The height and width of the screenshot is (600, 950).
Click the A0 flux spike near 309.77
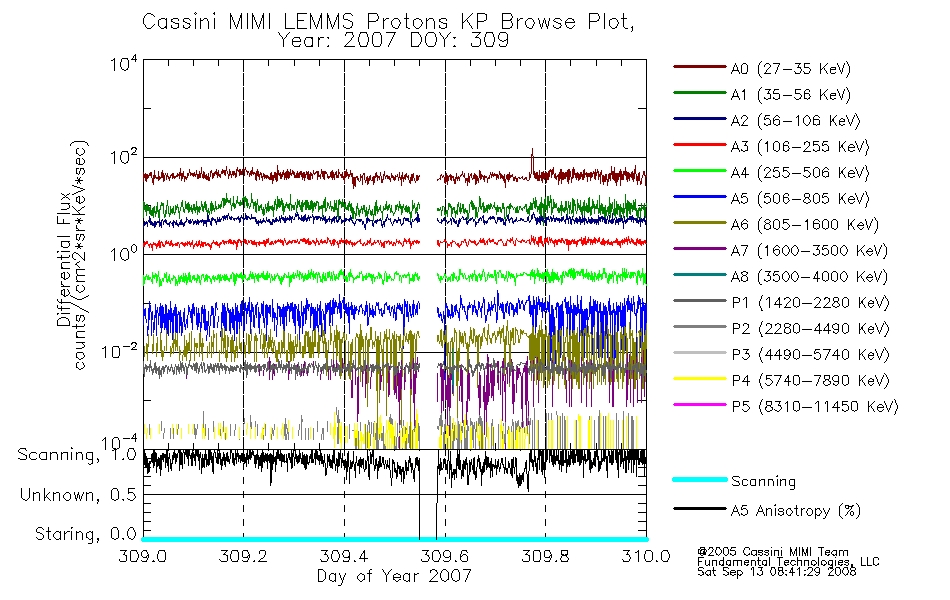click(532, 161)
